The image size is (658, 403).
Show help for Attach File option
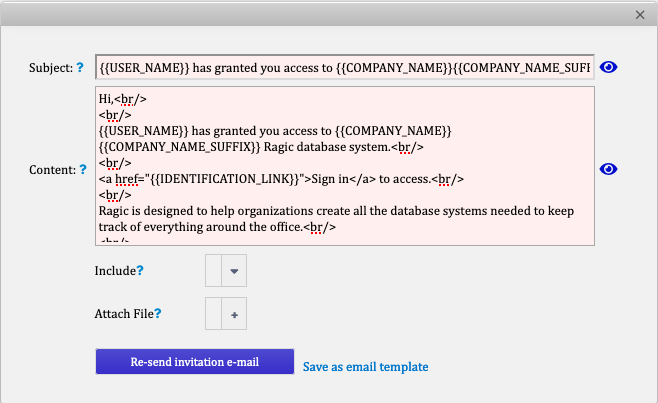click(x=157, y=313)
